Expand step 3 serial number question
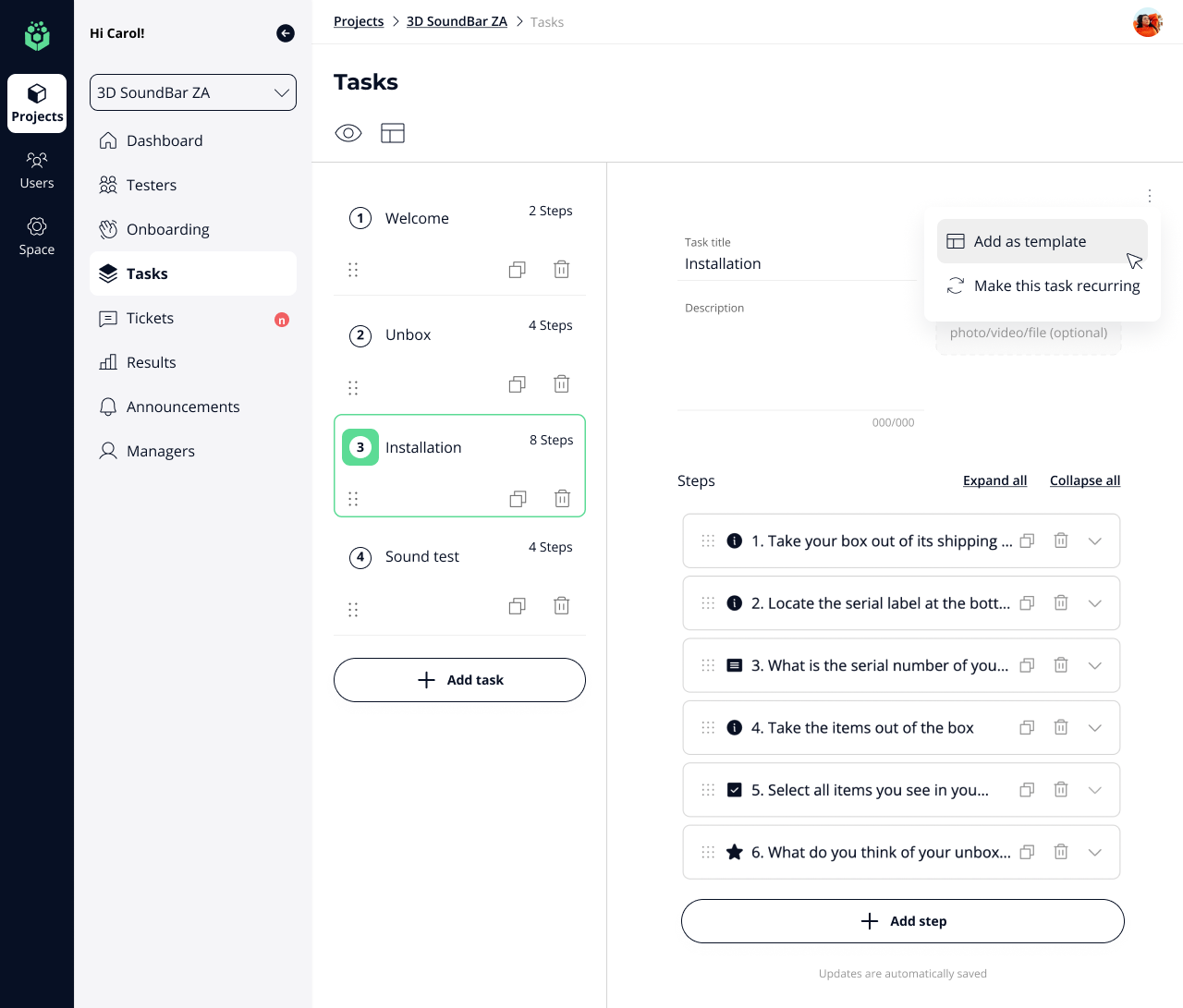Screen dimensions: 1183x1008 point(1095,666)
